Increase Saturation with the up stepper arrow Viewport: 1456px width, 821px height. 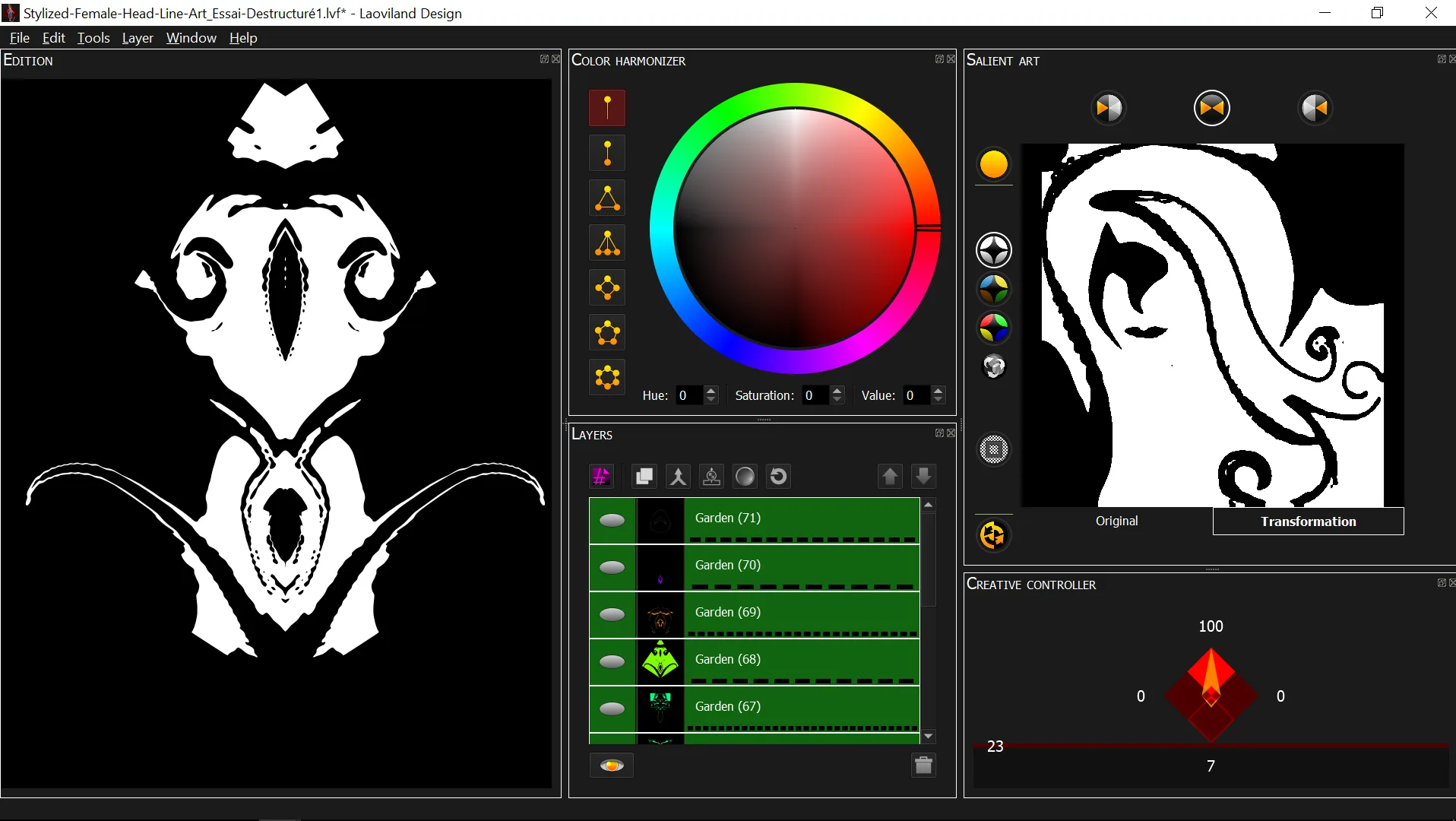837,391
